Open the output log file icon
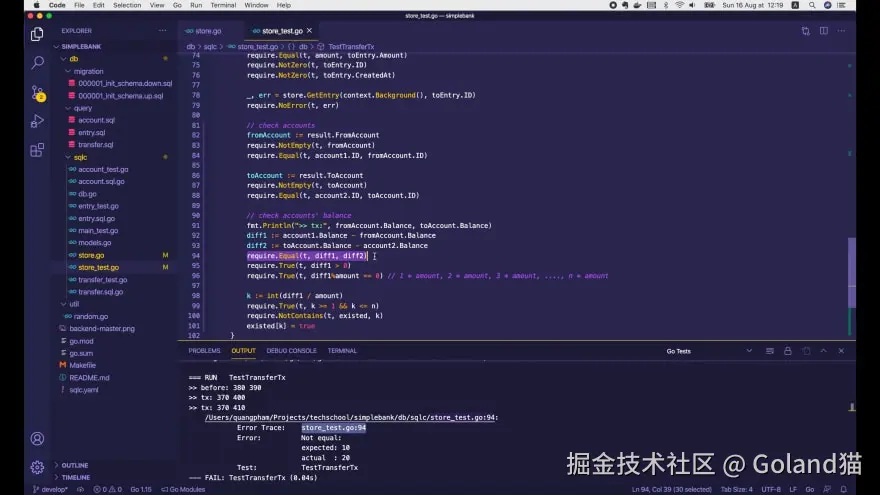 click(806, 351)
